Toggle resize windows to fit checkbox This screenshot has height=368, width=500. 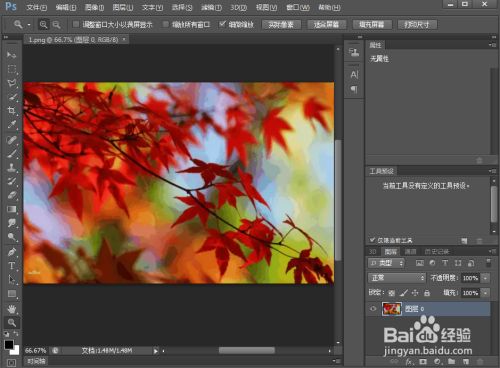tap(76, 24)
